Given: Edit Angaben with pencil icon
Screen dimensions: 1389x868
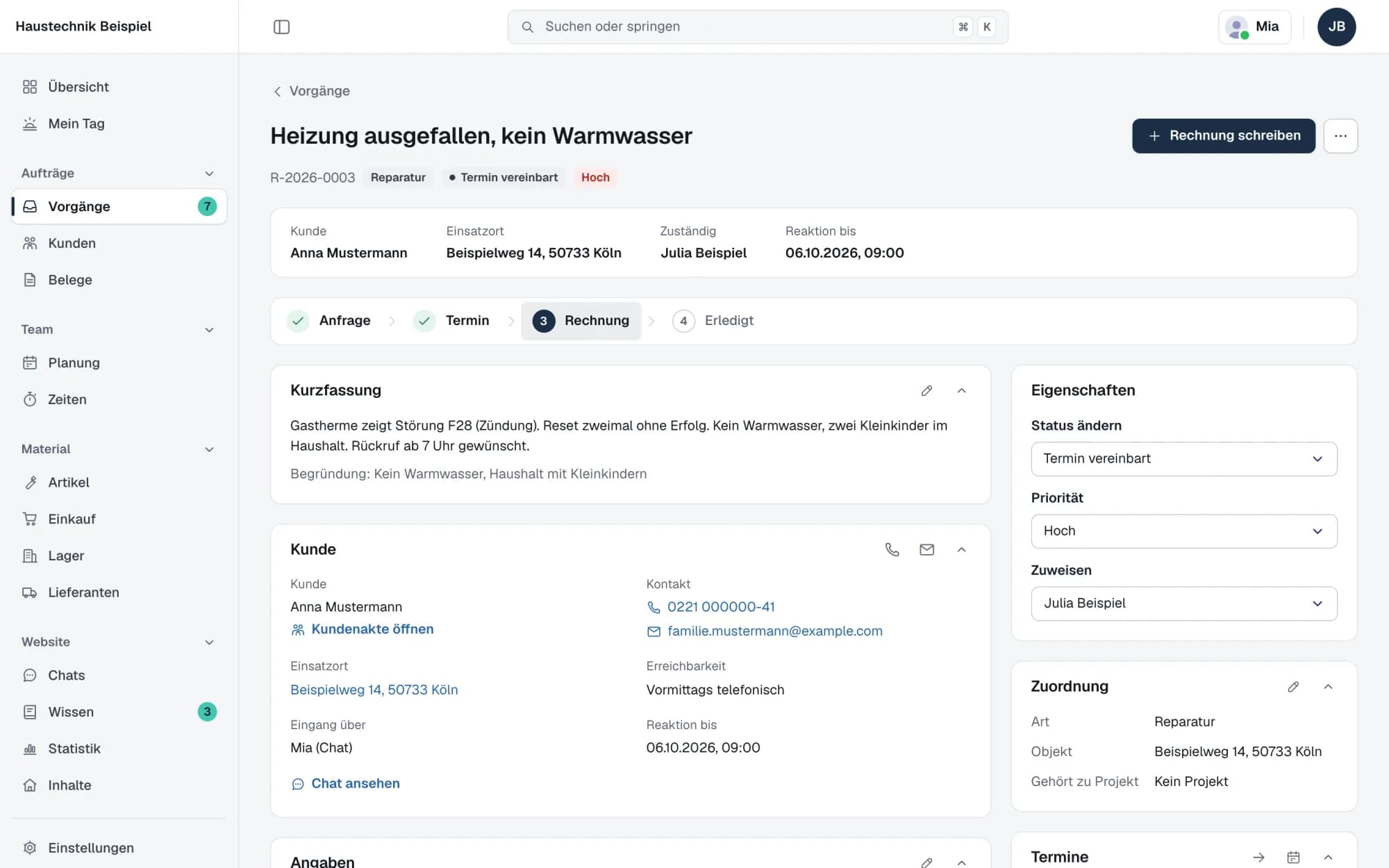Looking at the screenshot, I should click(926, 862).
